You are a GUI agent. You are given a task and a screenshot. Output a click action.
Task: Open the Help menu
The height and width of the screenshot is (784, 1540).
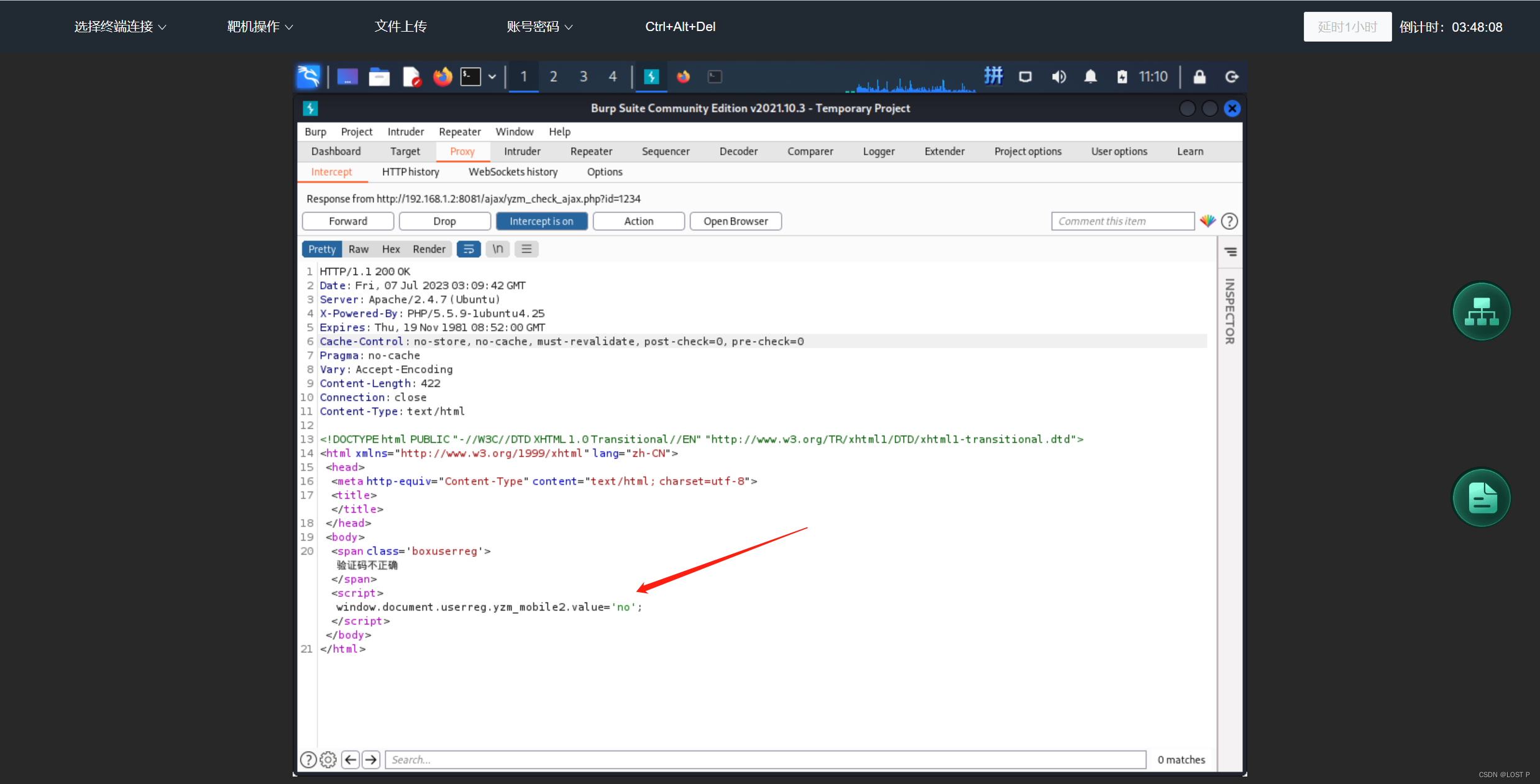pos(559,132)
